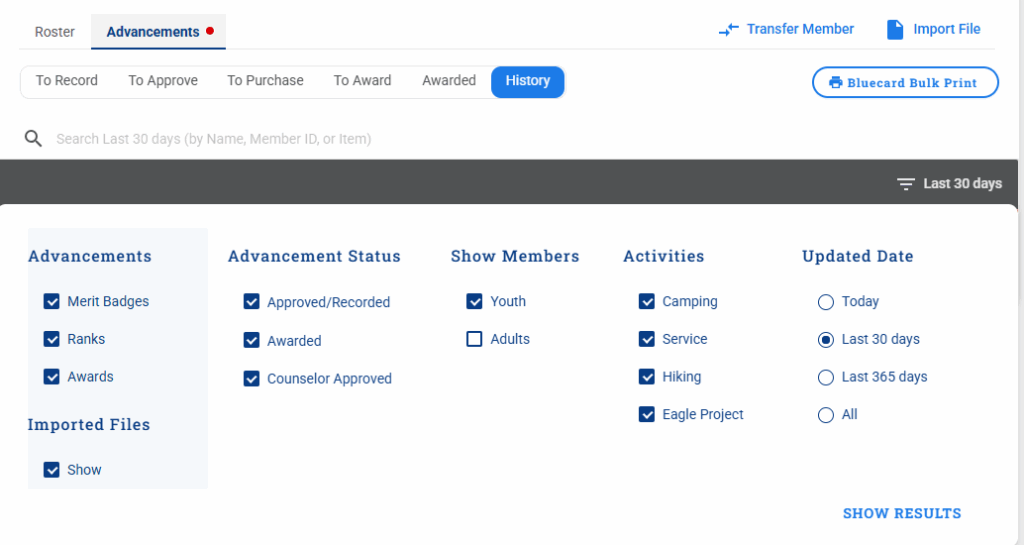Uncheck the Counselor Approved checkbox

(252, 379)
